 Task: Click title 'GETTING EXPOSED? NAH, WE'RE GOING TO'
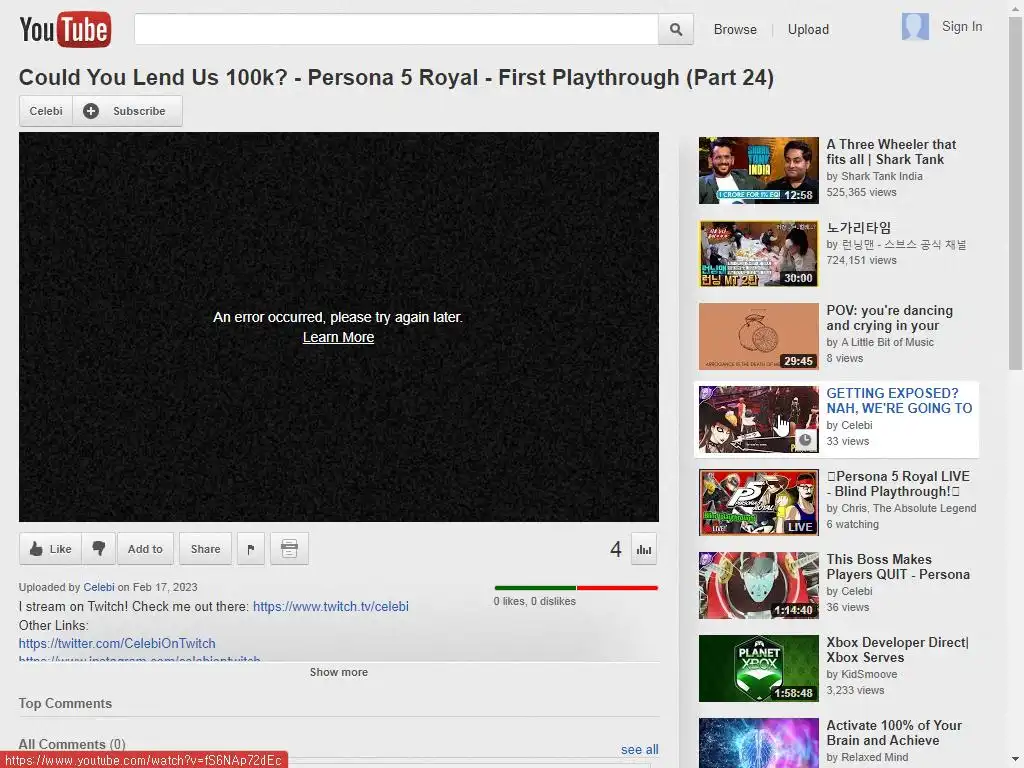click(899, 400)
